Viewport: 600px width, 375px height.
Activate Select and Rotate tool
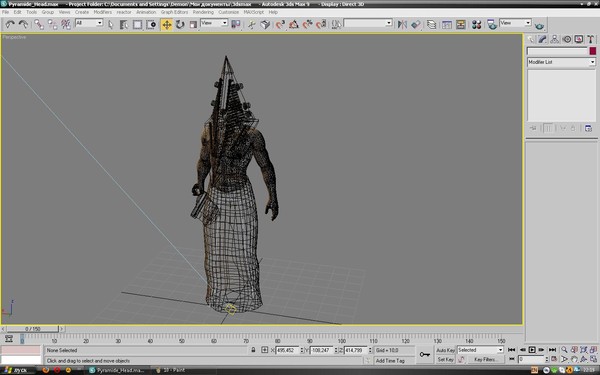point(180,24)
